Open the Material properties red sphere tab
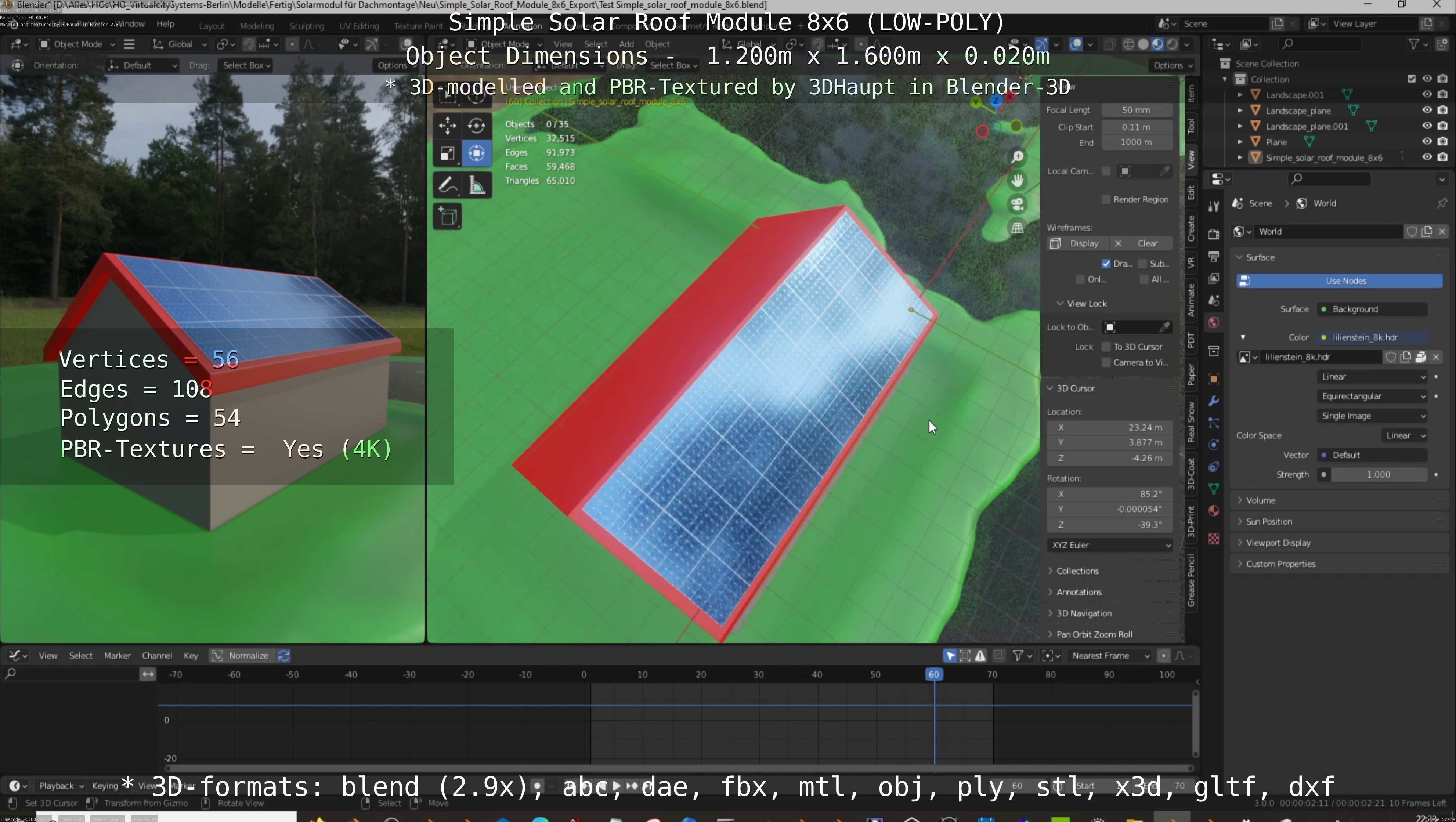 pos(1214,511)
